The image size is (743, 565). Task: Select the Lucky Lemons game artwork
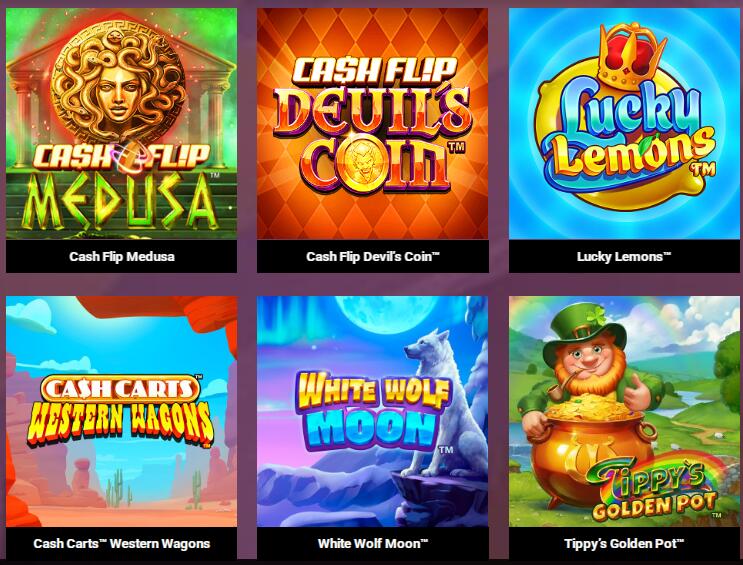[624, 123]
